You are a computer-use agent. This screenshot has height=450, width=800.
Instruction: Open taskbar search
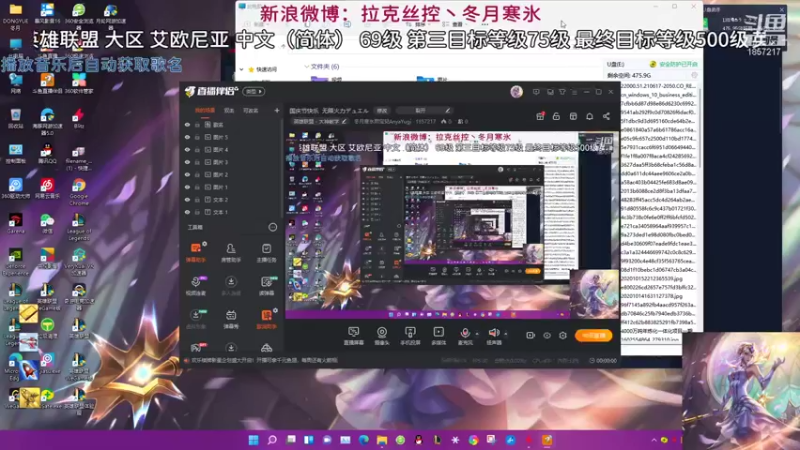point(272,440)
